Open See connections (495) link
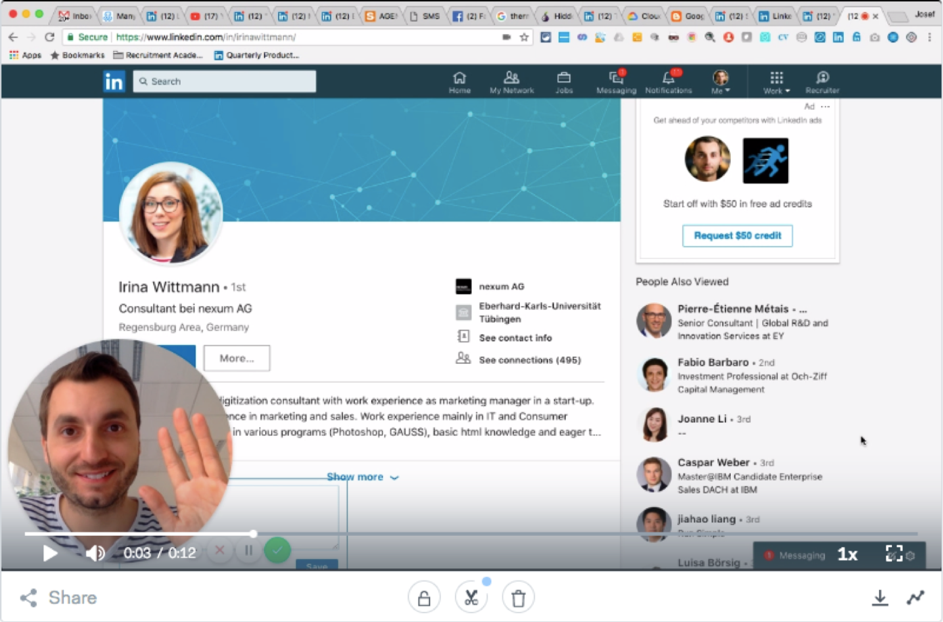The image size is (943, 622). [x=529, y=360]
